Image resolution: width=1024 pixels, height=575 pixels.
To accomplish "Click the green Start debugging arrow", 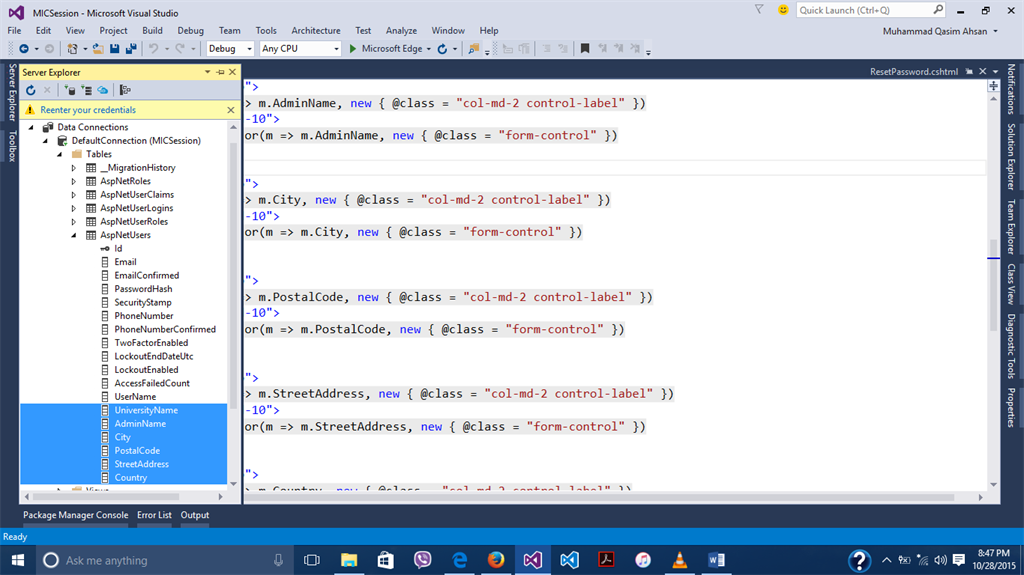I will pyautogui.click(x=353, y=48).
